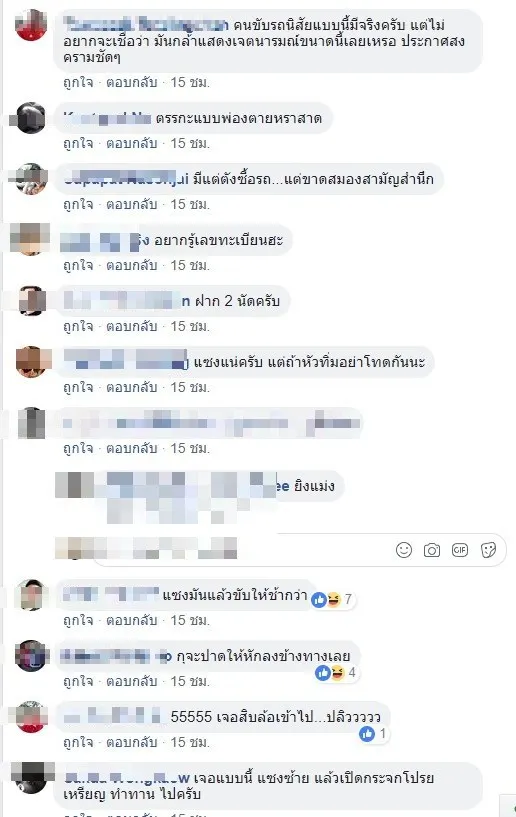Open the avatar beside the ประกาศสงคราม comment
The width and height of the screenshot is (516, 817).
point(31,24)
